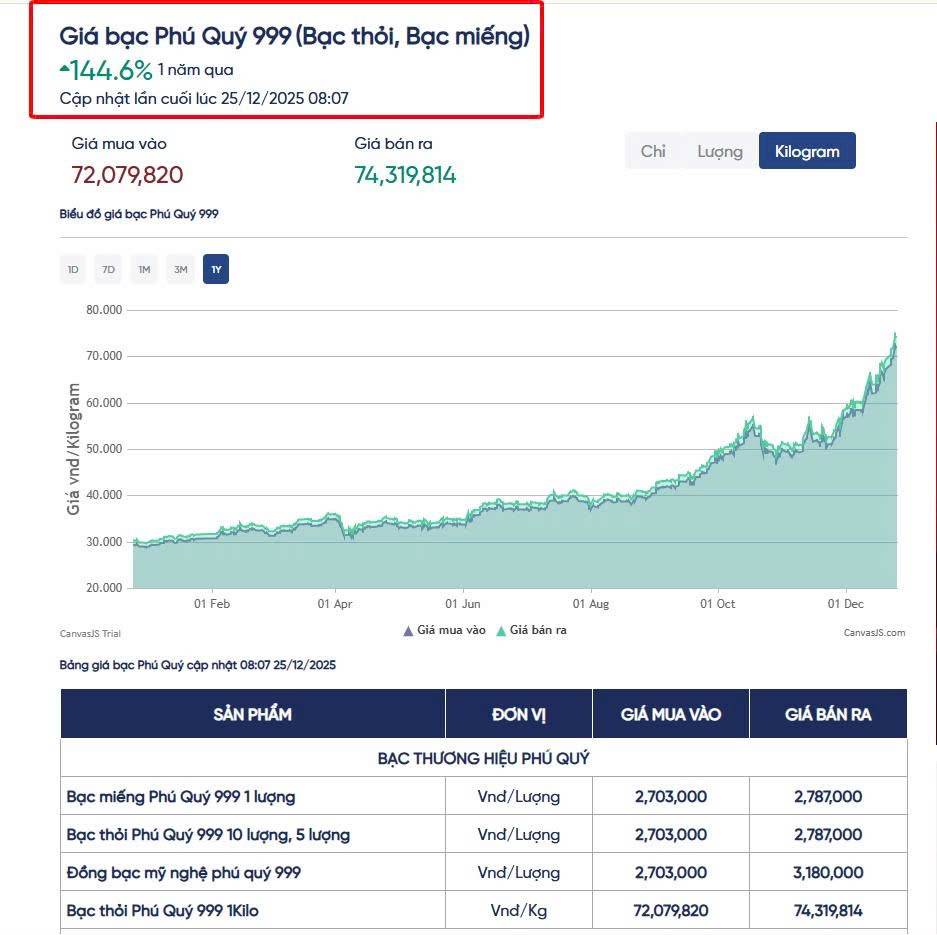Switch price unit to Chỉ
Image resolution: width=937 pixels, height=935 pixels.
click(x=653, y=151)
